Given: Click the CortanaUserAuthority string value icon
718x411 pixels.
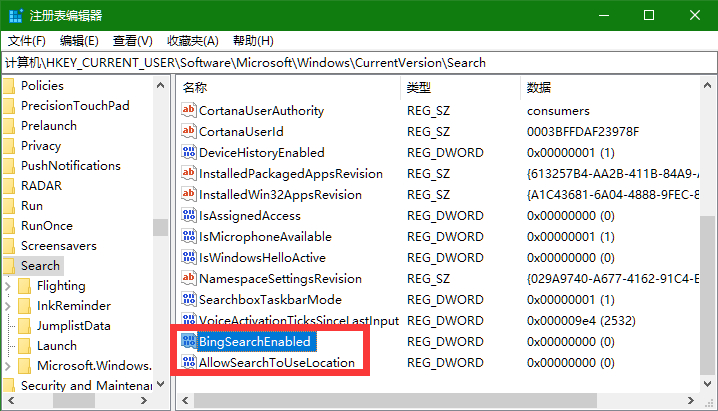Looking at the screenshot, I should coord(189,110).
